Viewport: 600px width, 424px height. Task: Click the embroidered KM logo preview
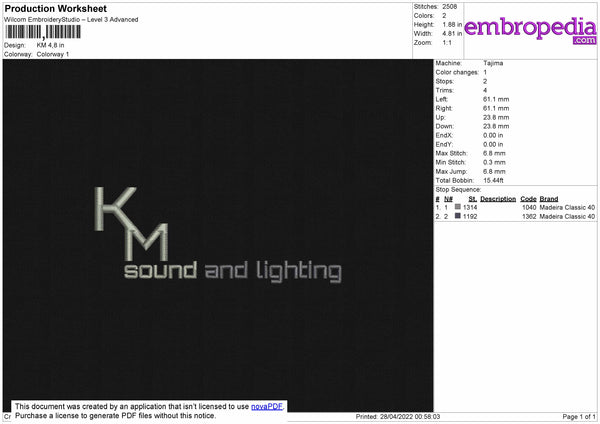point(131,223)
